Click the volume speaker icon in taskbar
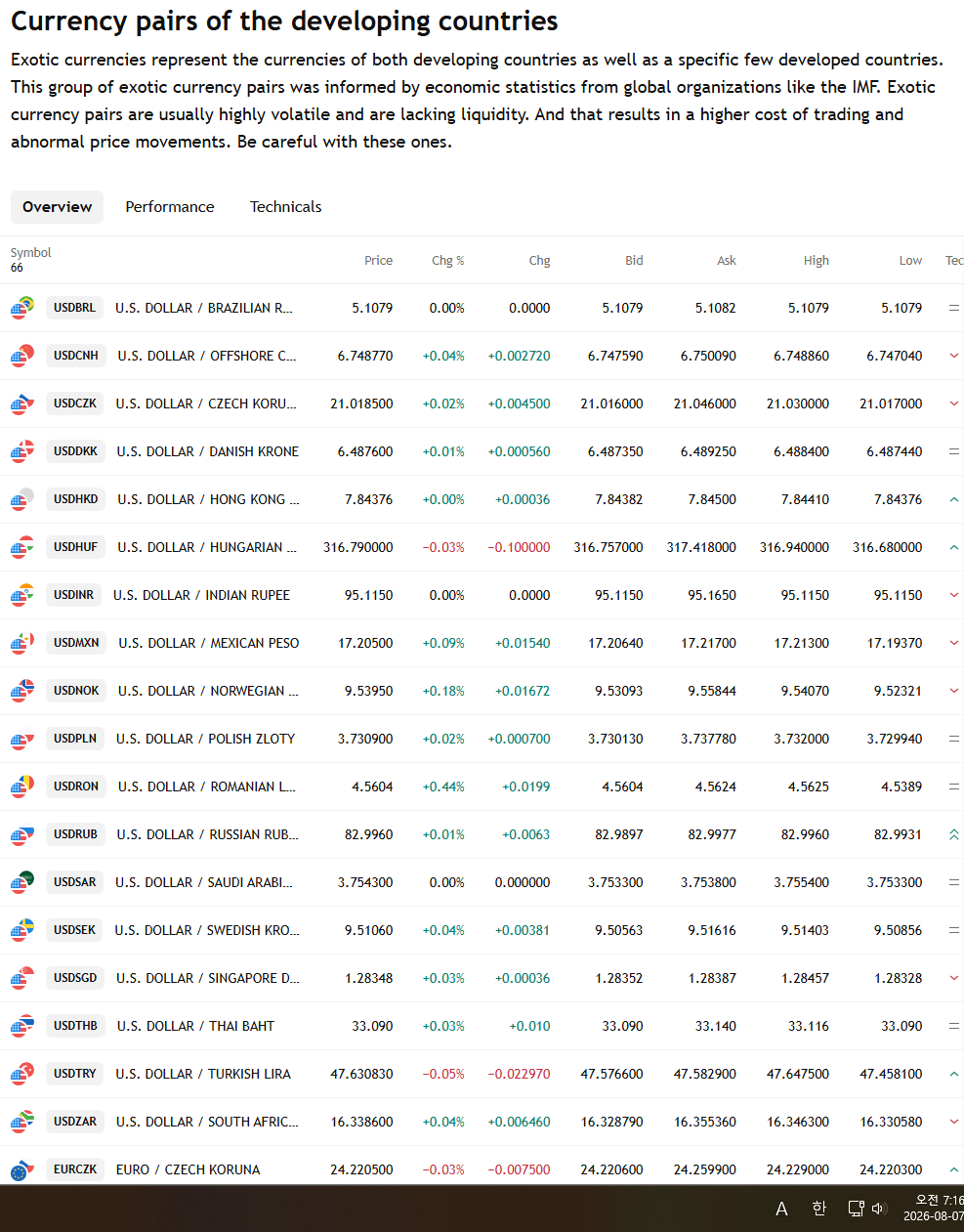 tap(878, 1209)
